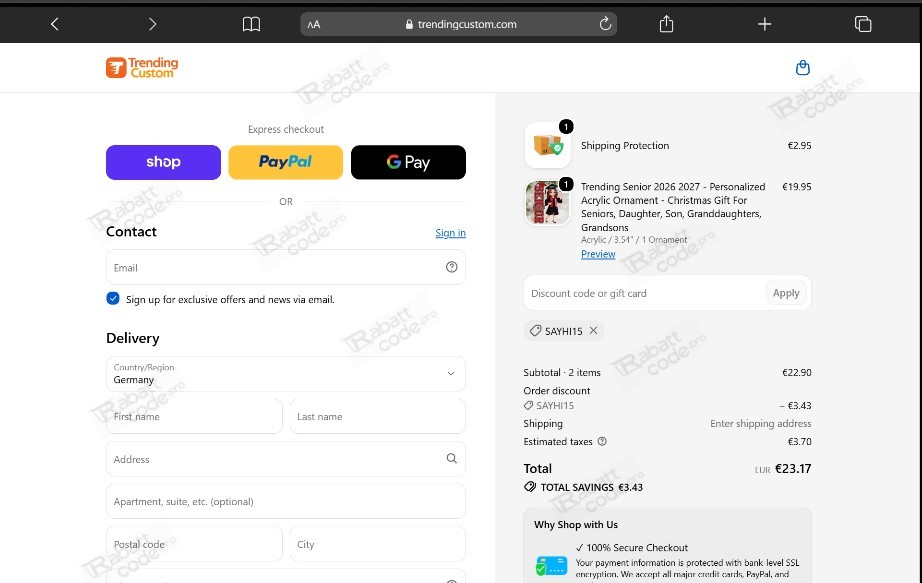Click the subtotal value €22.90
Viewport: 922px width, 583px height.
coord(796,372)
